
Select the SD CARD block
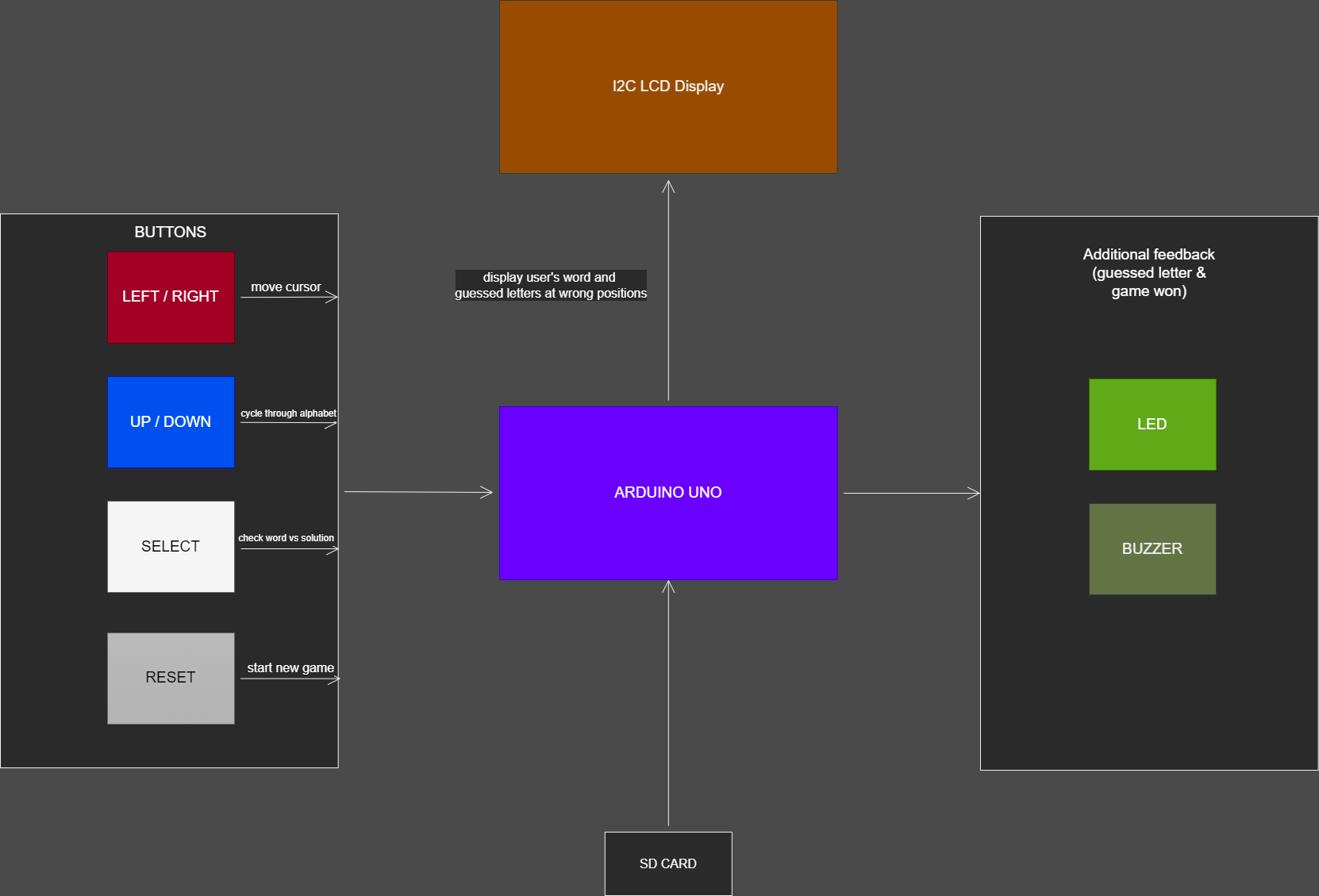(668, 863)
